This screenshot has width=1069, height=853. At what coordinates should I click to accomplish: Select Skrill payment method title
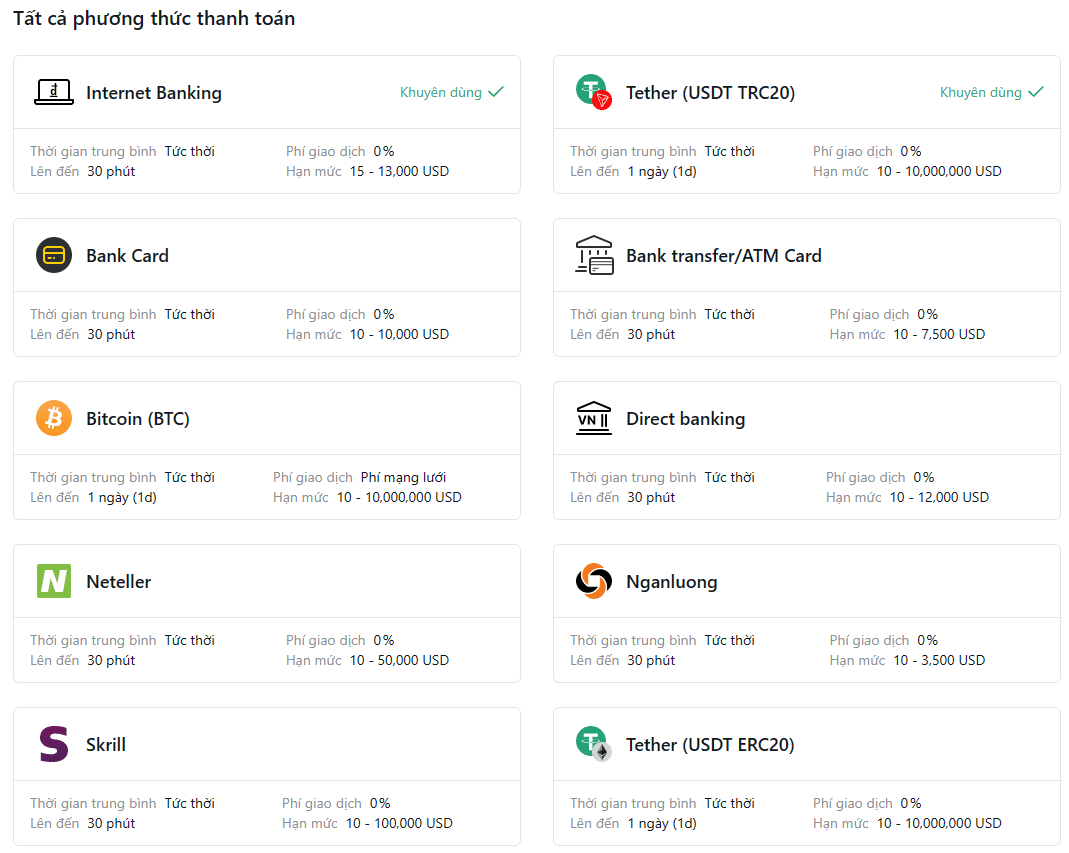(106, 745)
